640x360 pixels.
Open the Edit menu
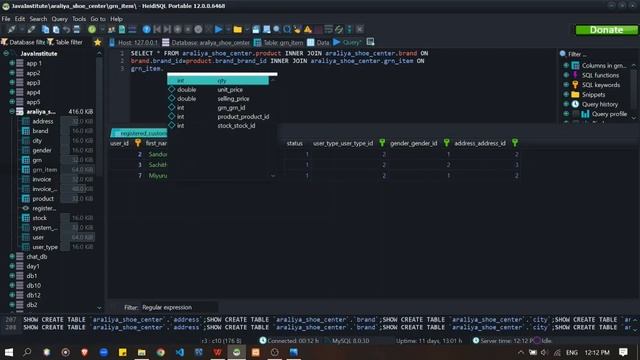[20, 19]
